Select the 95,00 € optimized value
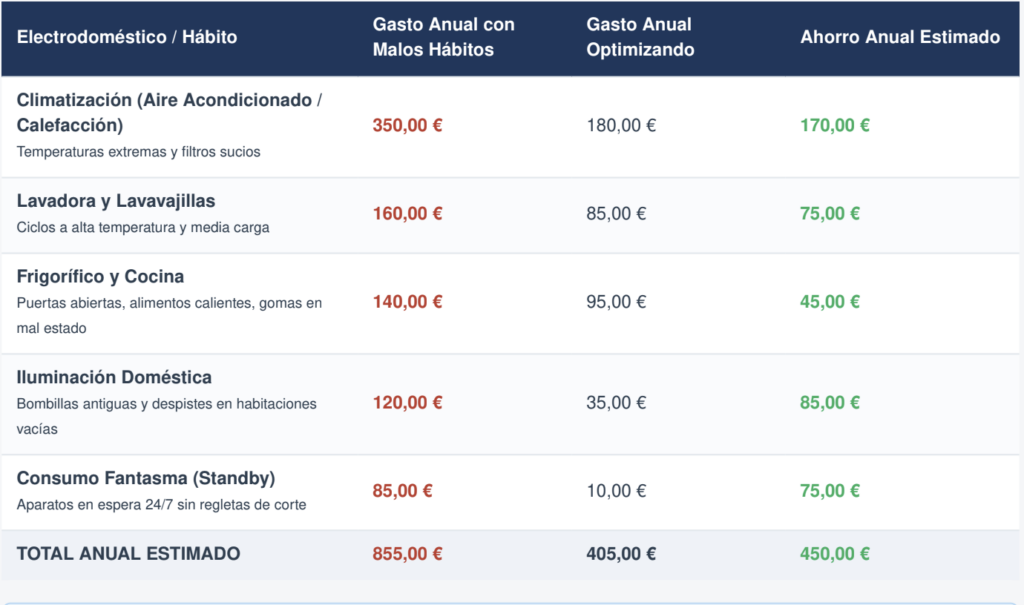The height and width of the screenshot is (605, 1024). 616,302
